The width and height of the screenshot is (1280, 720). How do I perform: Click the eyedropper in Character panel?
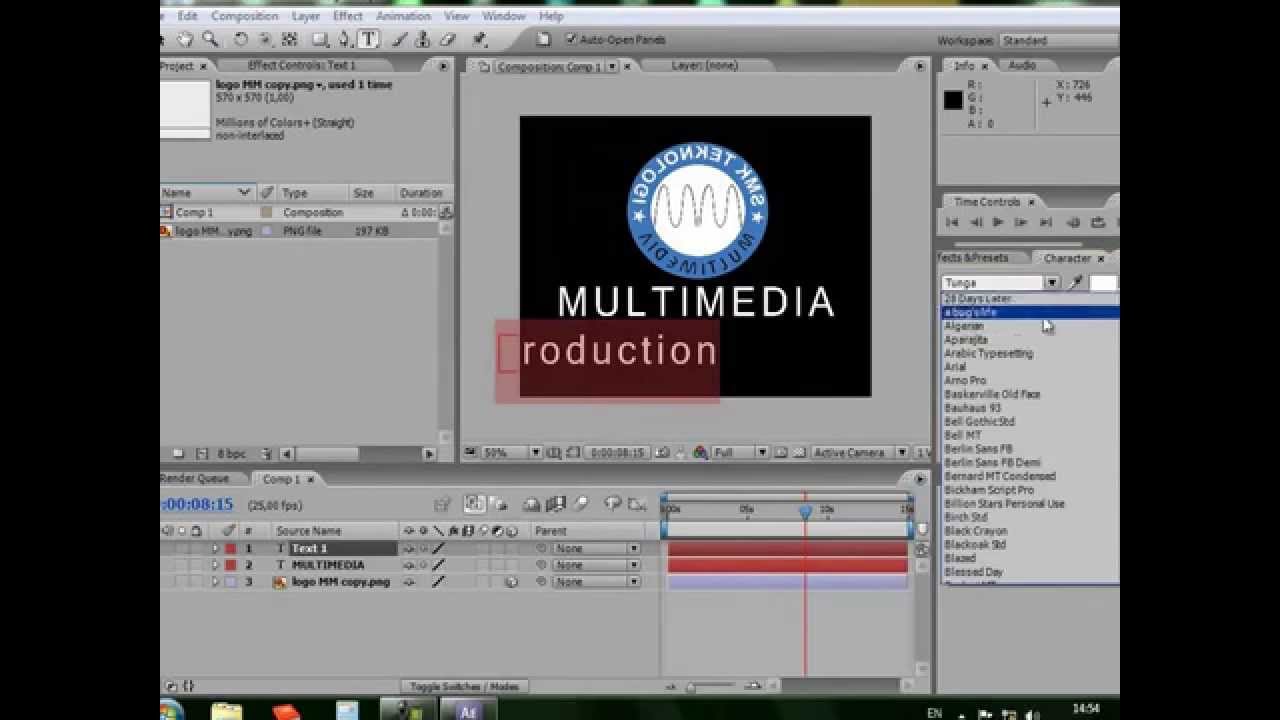tap(1076, 283)
